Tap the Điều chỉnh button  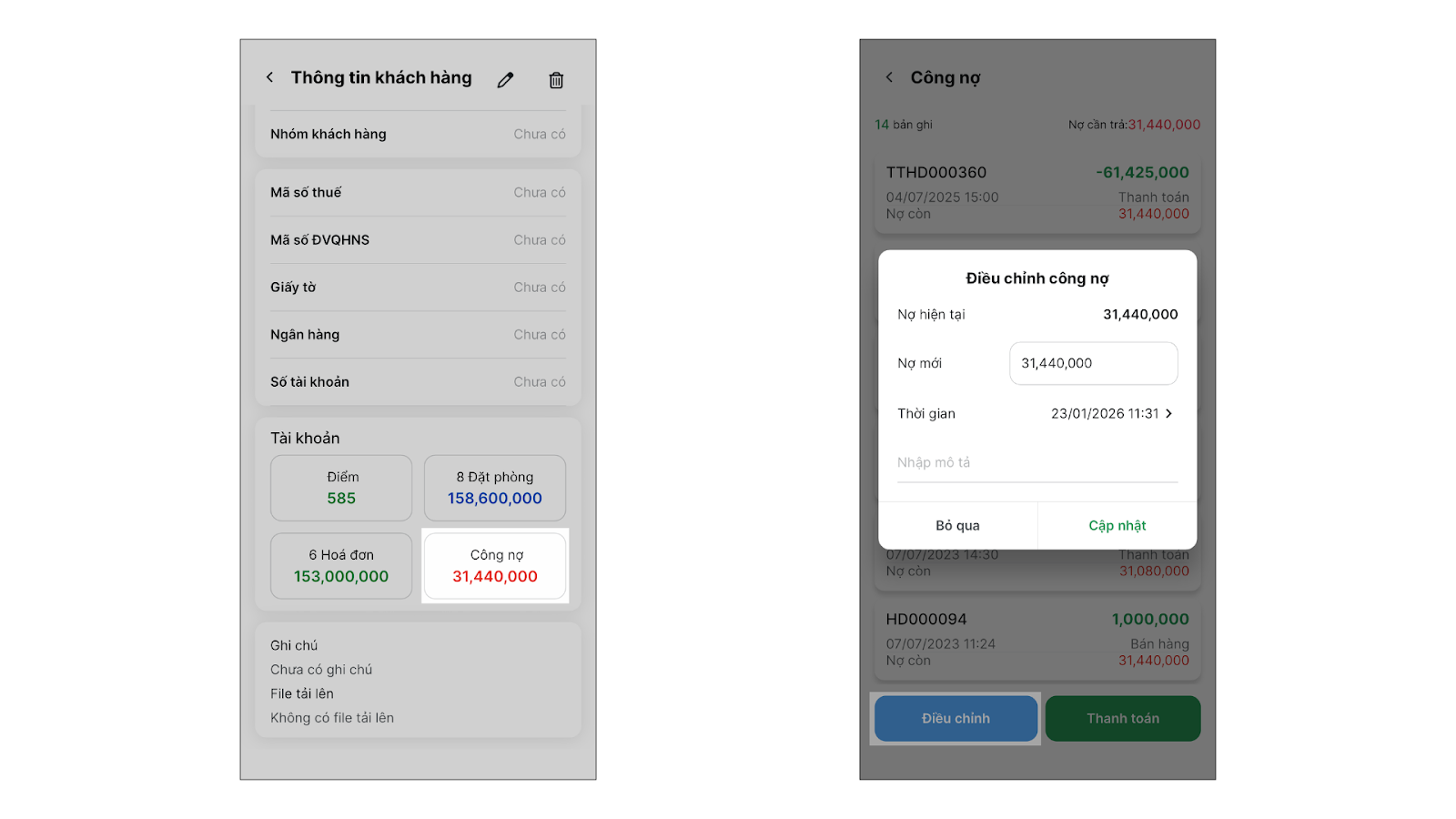(x=955, y=719)
